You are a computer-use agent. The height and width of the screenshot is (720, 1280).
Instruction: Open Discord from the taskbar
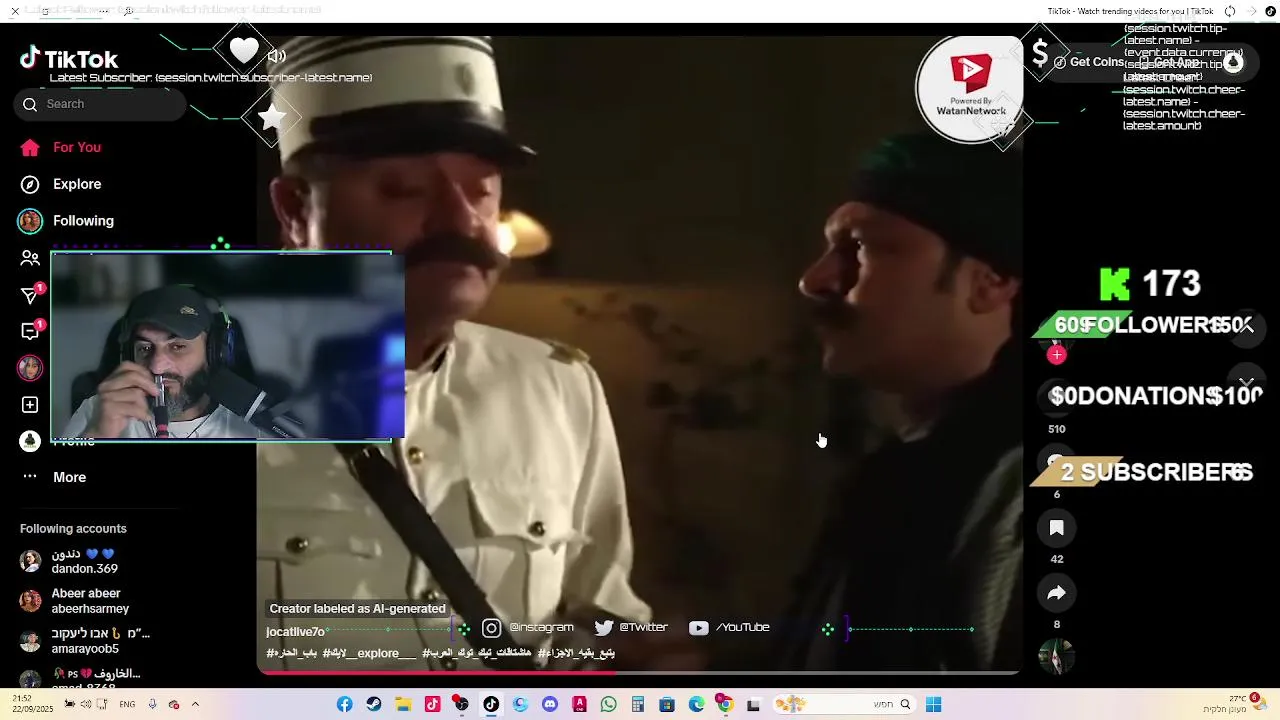[550, 705]
